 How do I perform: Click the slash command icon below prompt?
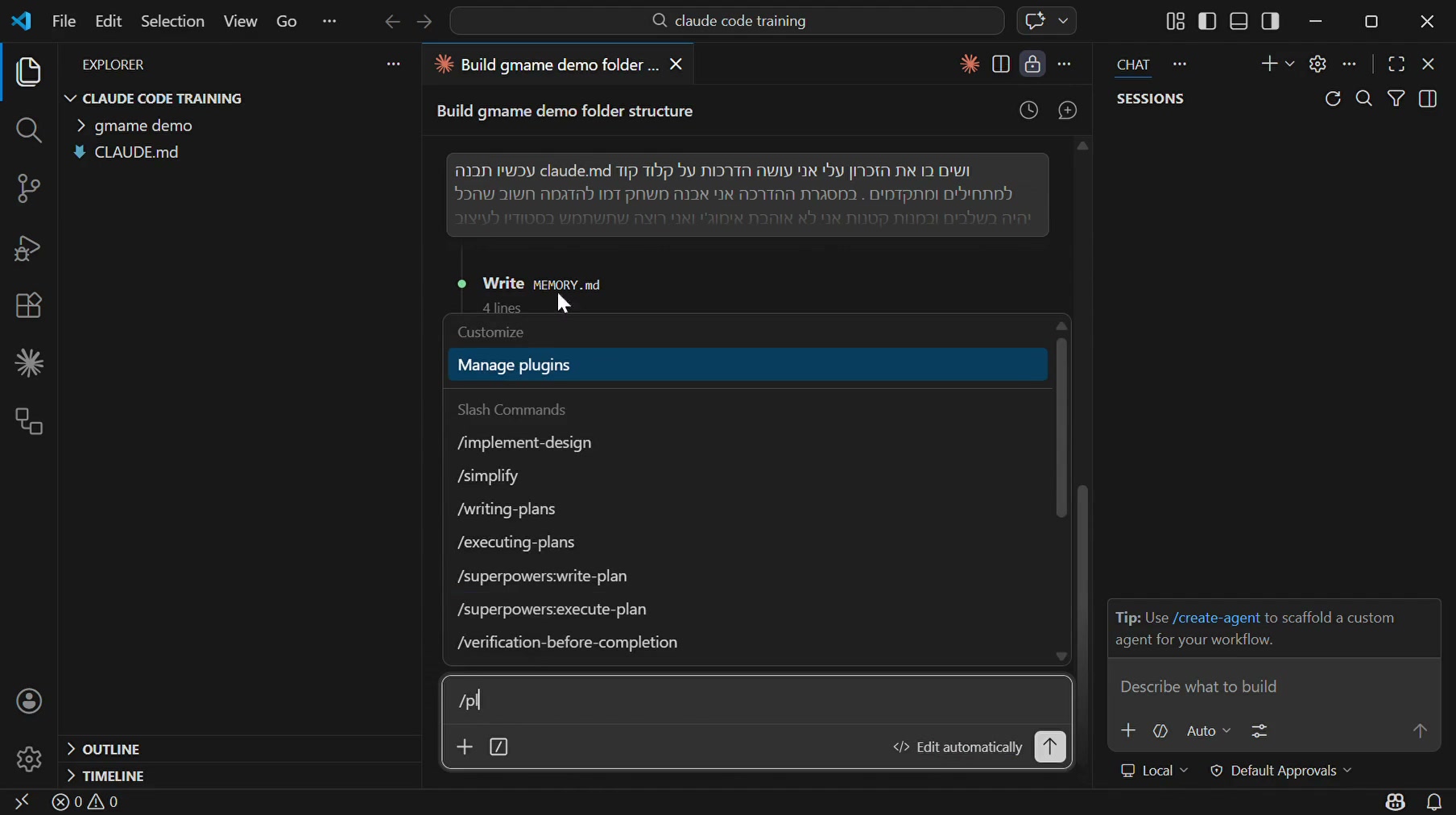[499, 747]
